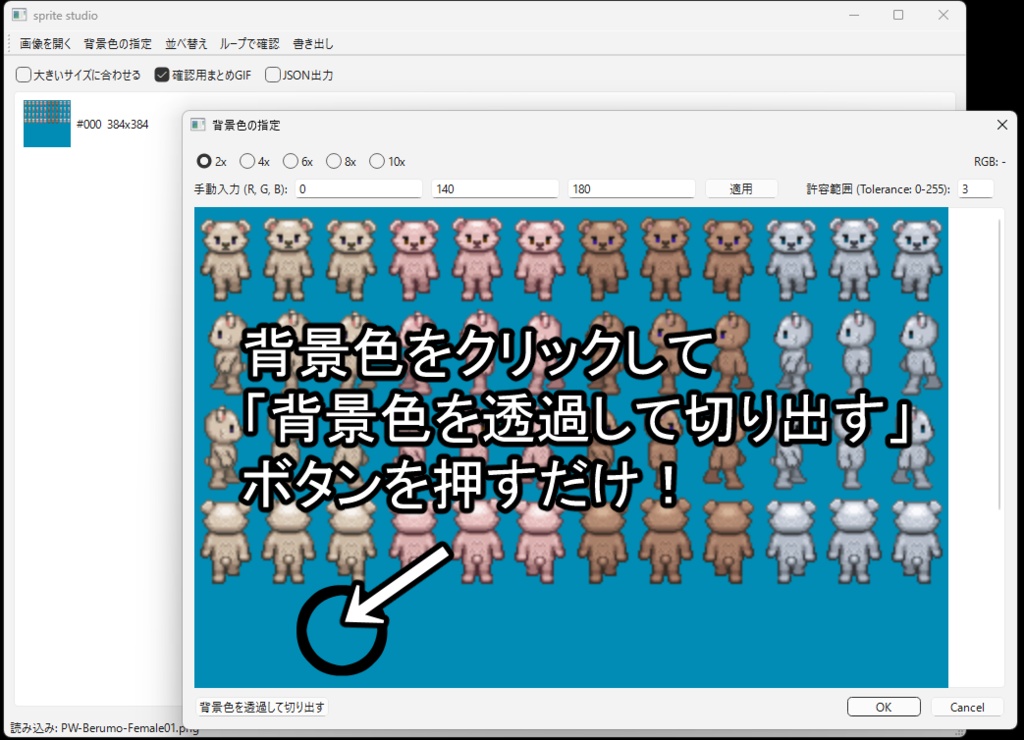Open the 書き出し menu item
Image resolution: width=1024 pixels, height=740 pixels.
[x=313, y=44]
